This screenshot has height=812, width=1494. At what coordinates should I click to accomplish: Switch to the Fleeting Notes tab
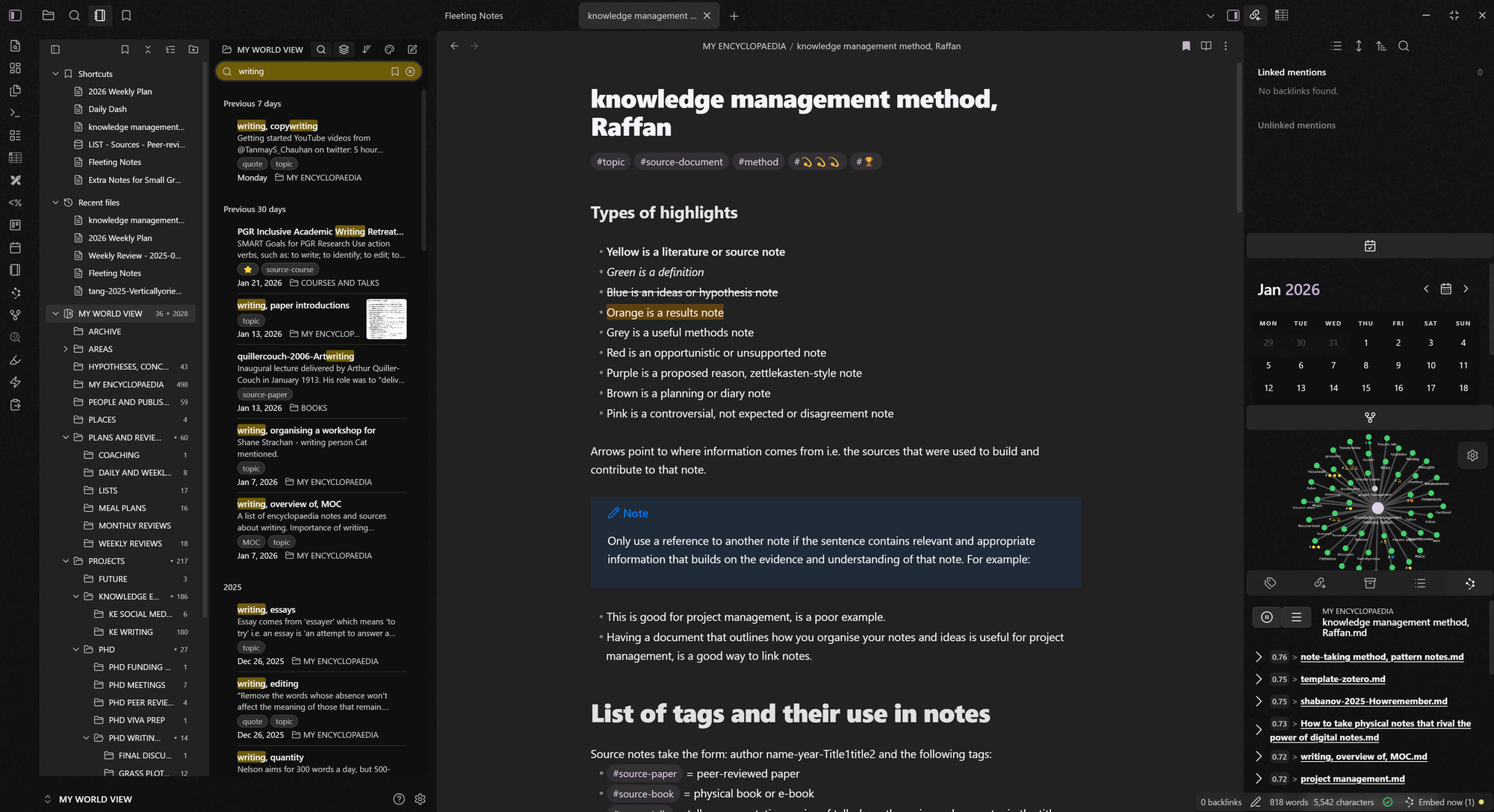tap(474, 16)
